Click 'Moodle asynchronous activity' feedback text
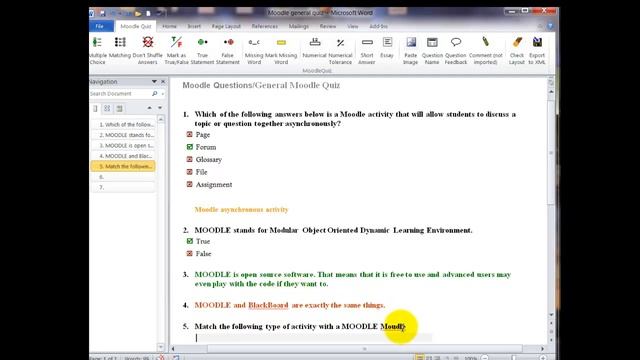 pyautogui.click(x=241, y=209)
